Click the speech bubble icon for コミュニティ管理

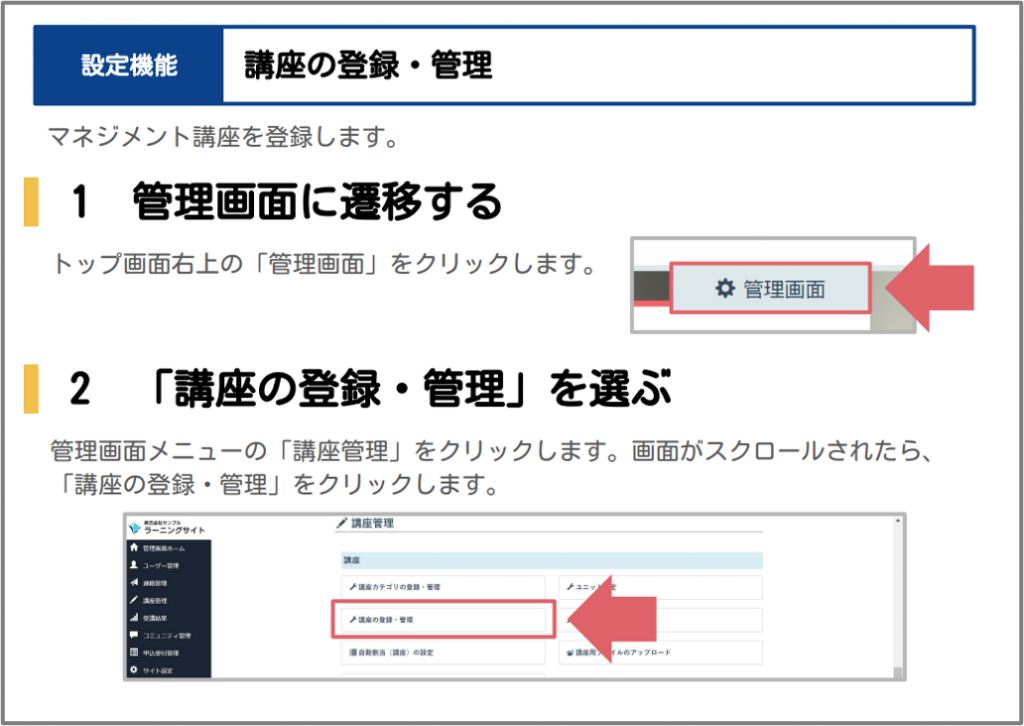(134, 635)
